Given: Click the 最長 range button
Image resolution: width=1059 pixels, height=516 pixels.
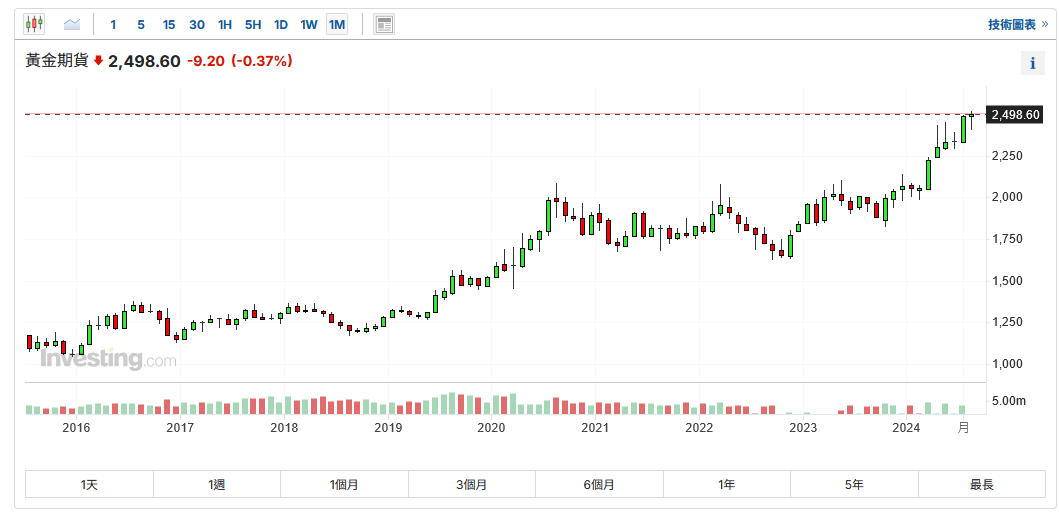Looking at the screenshot, I should pyautogui.click(x=981, y=485).
